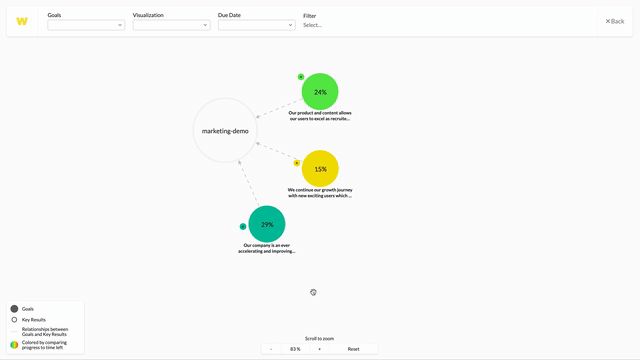
Task: Click the Key Results hollow circle legend icon
Action: coord(14,320)
